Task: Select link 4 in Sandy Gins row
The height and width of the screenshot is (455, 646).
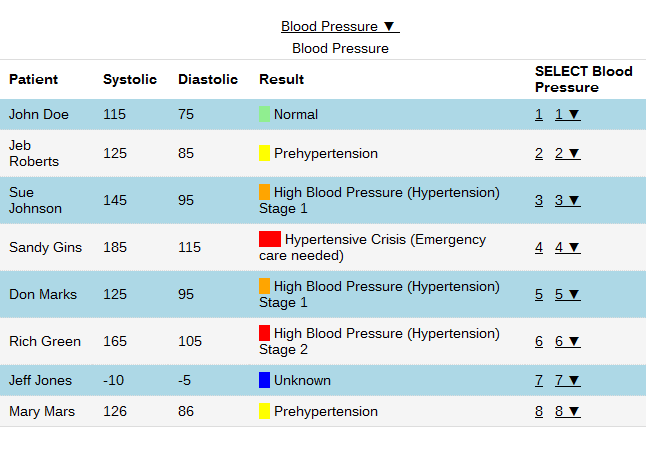Action: pyautogui.click(x=539, y=247)
